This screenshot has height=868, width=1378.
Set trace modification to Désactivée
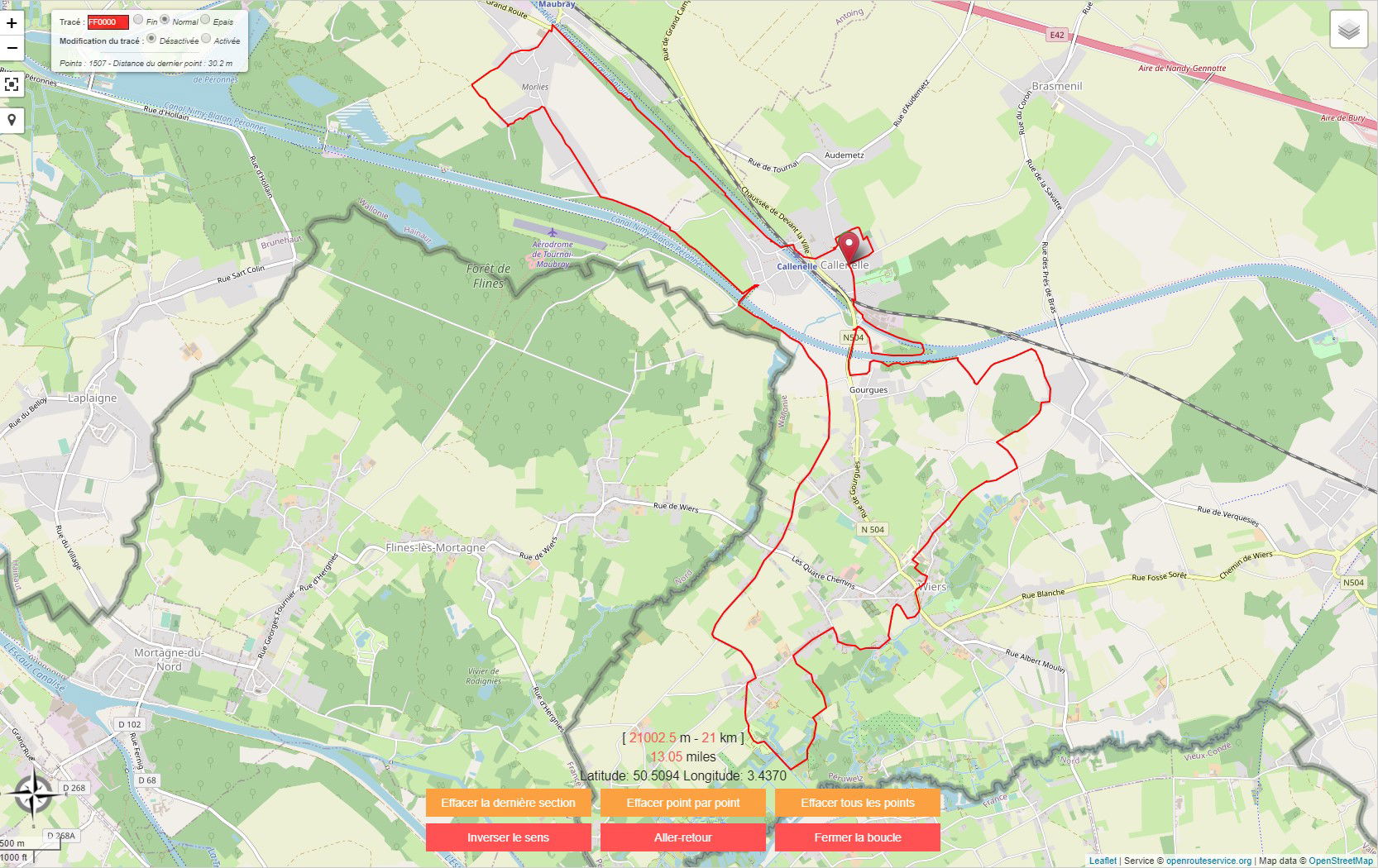(x=151, y=38)
